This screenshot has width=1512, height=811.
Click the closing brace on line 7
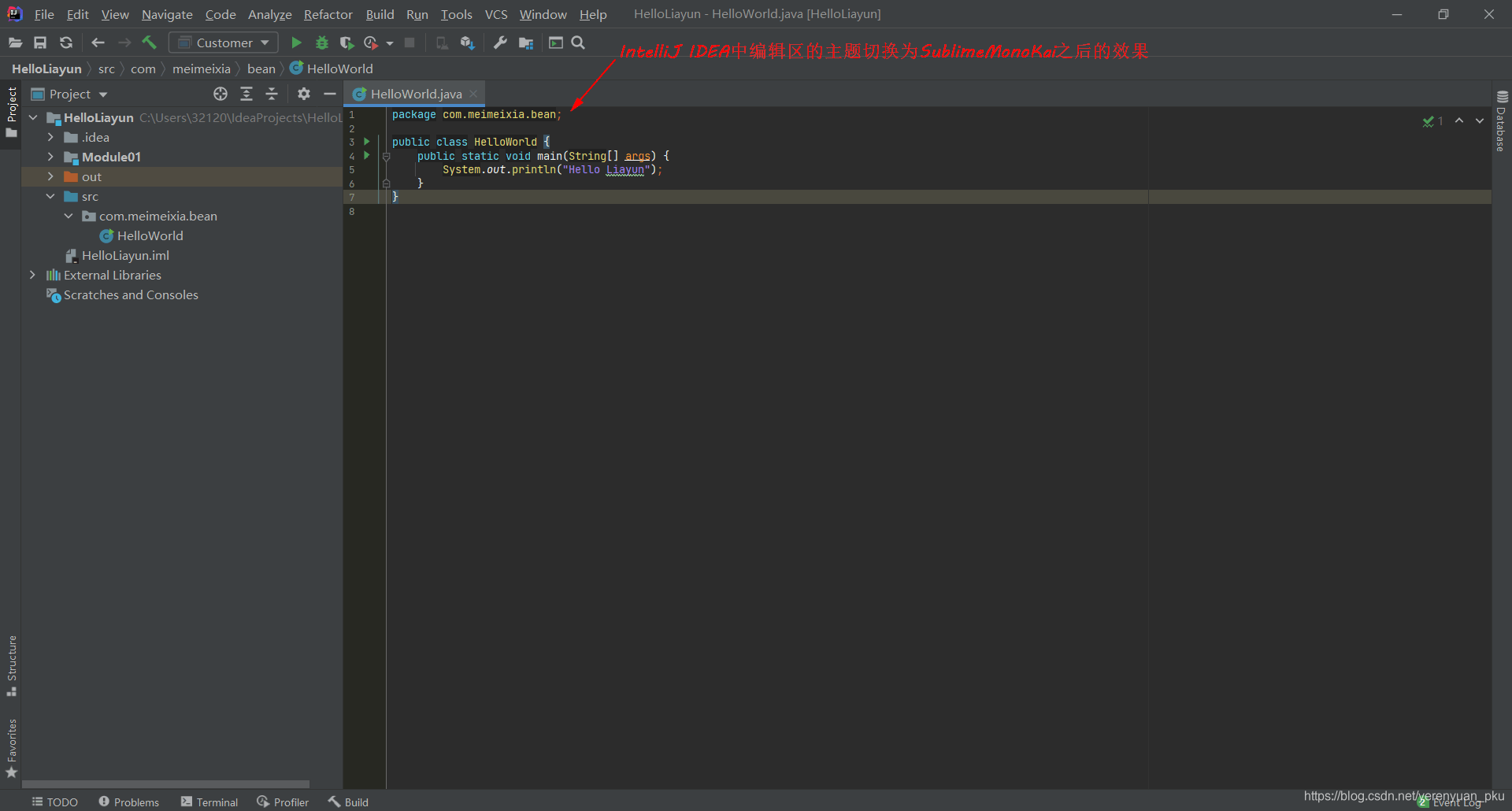tap(395, 197)
